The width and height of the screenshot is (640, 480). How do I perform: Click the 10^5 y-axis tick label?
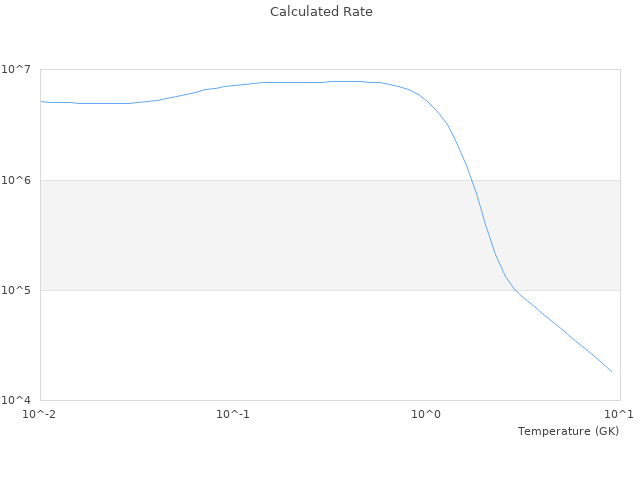click(20, 290)
